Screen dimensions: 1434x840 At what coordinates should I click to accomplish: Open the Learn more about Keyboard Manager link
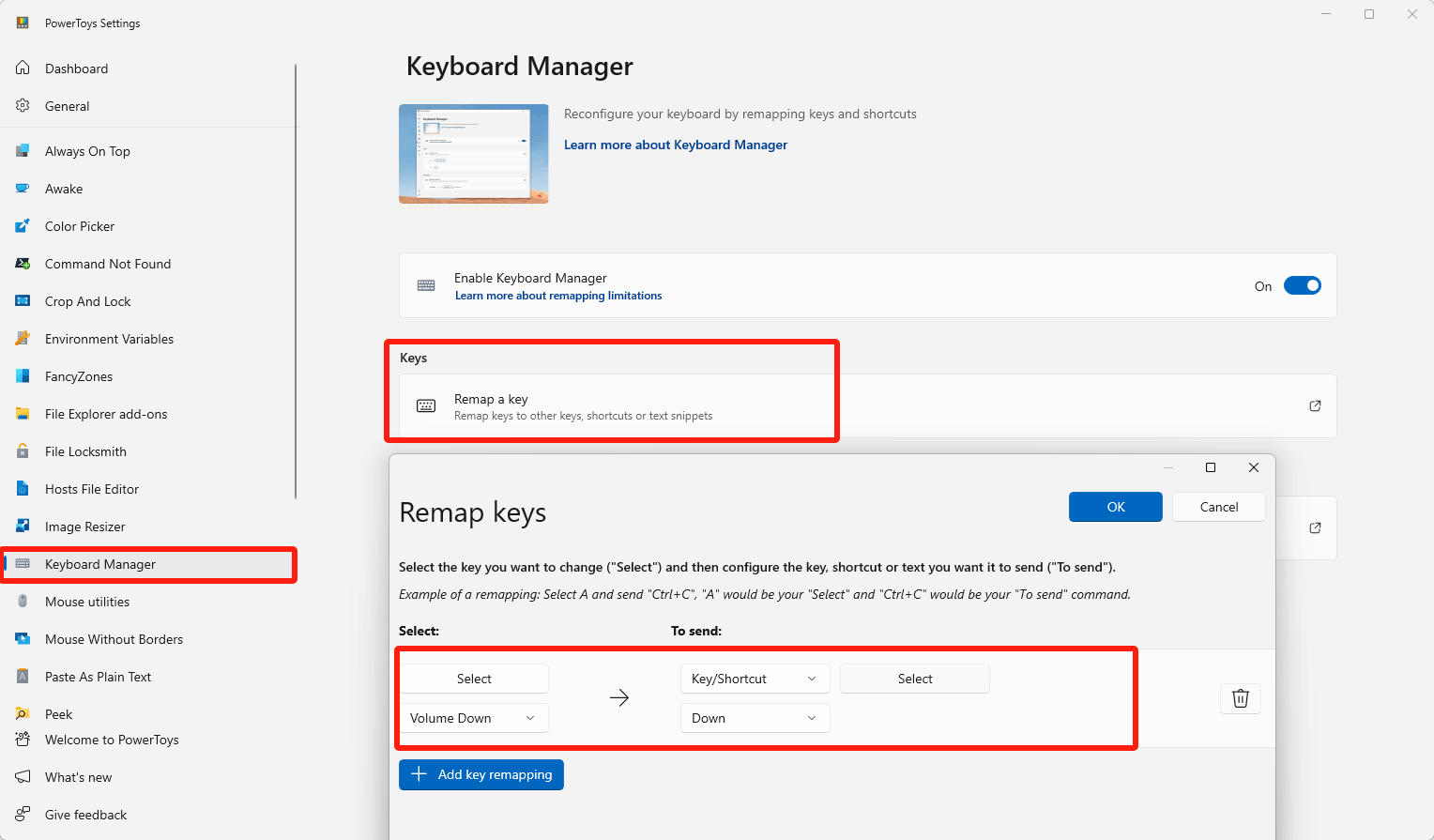point(676,145)
